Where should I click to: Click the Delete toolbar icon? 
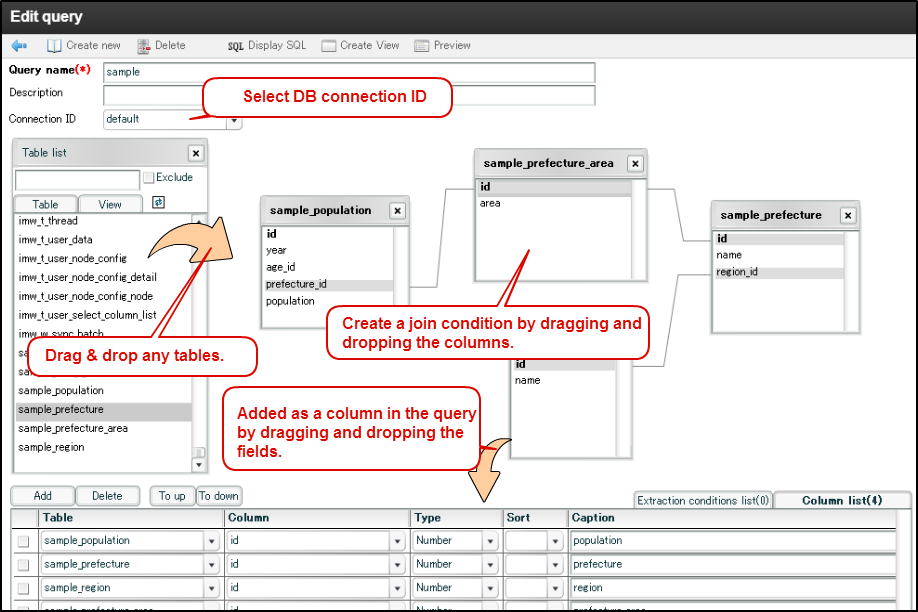pos(144,46)
